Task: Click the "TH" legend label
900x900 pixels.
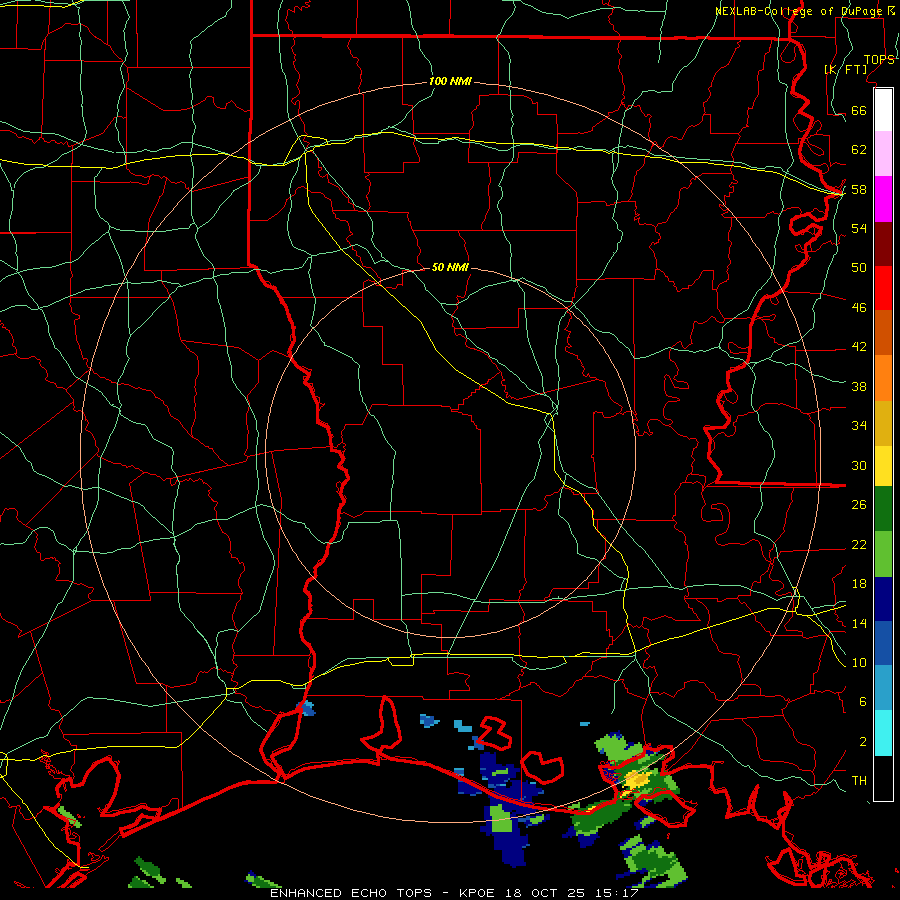Action: (x=859, y=781)
